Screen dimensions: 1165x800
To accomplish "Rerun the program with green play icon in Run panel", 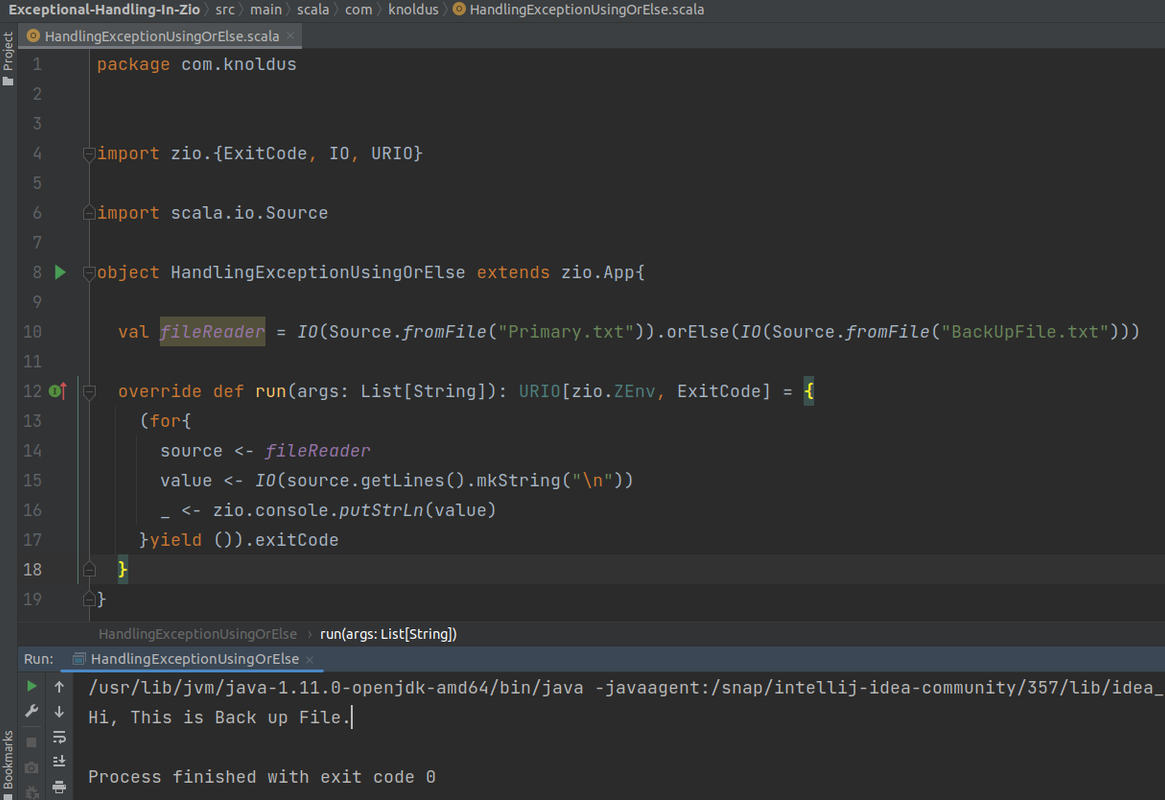I will click(31, 686).
